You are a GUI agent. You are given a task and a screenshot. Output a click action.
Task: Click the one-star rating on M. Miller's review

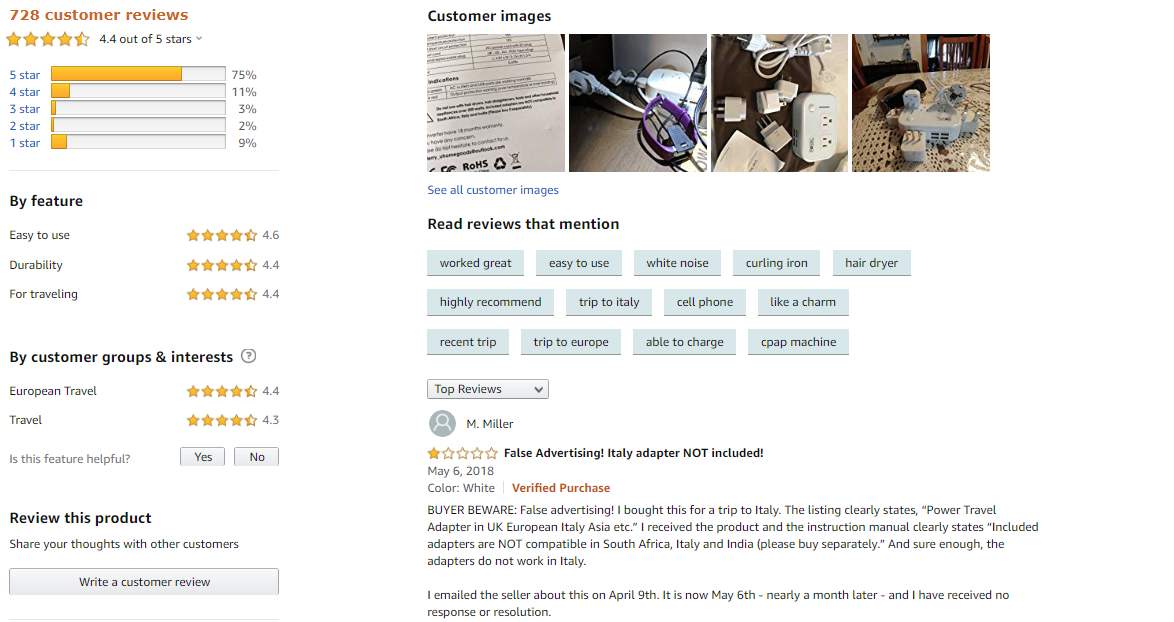click(x=462, y=453)
